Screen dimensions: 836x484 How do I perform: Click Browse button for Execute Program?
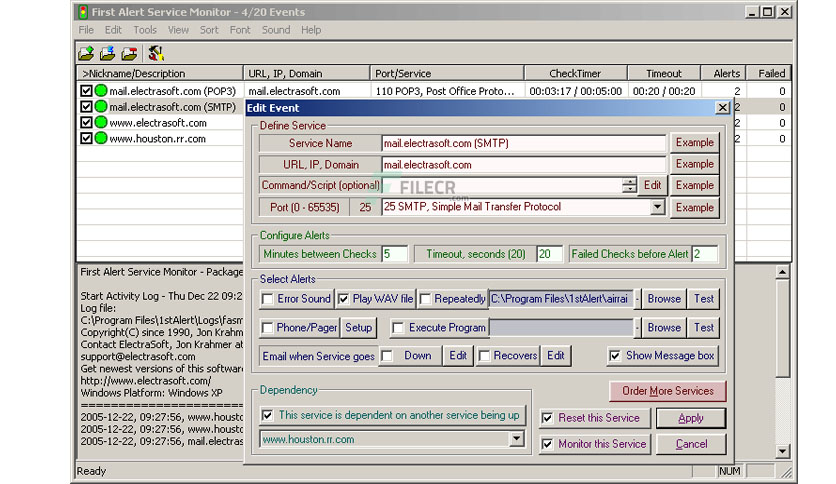coord(664,328)
